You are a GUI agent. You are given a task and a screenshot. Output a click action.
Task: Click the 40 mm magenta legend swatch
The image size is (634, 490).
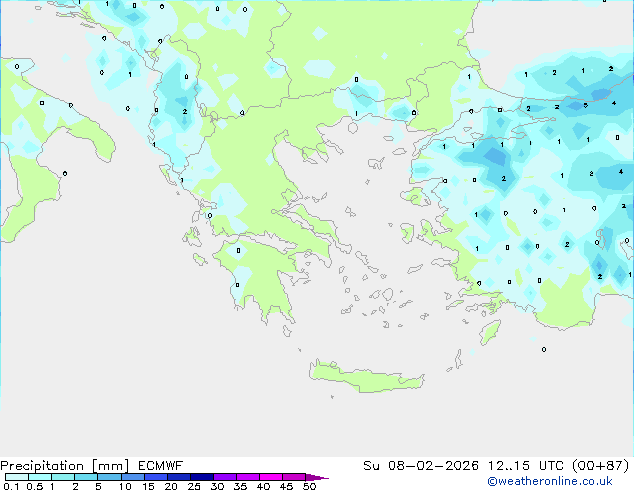271,477
